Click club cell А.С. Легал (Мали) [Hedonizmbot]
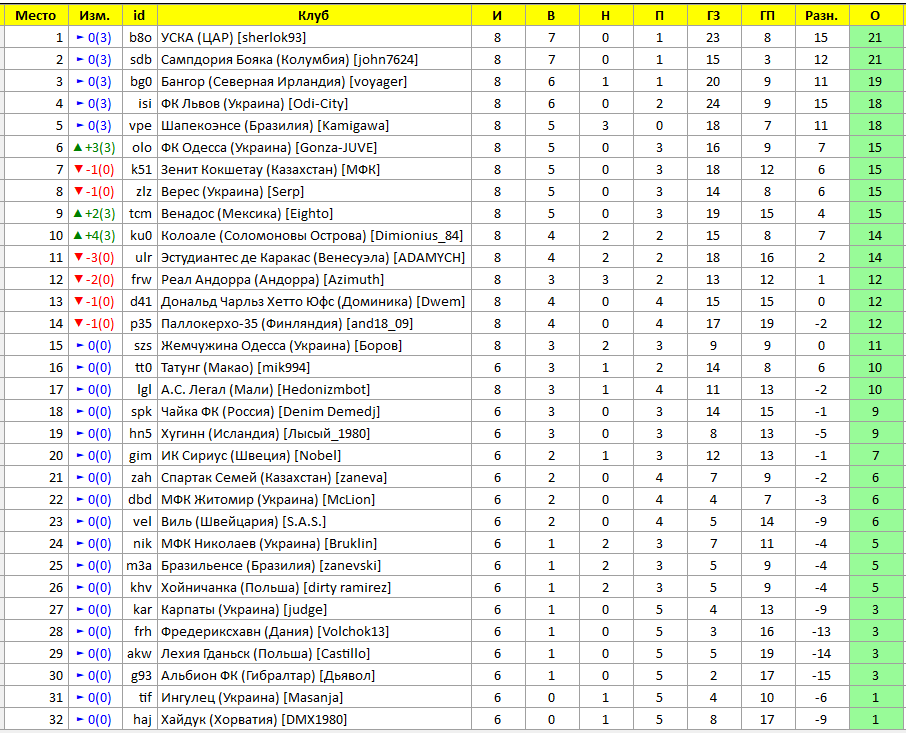 pyautogui.click(x=314, y=389)
